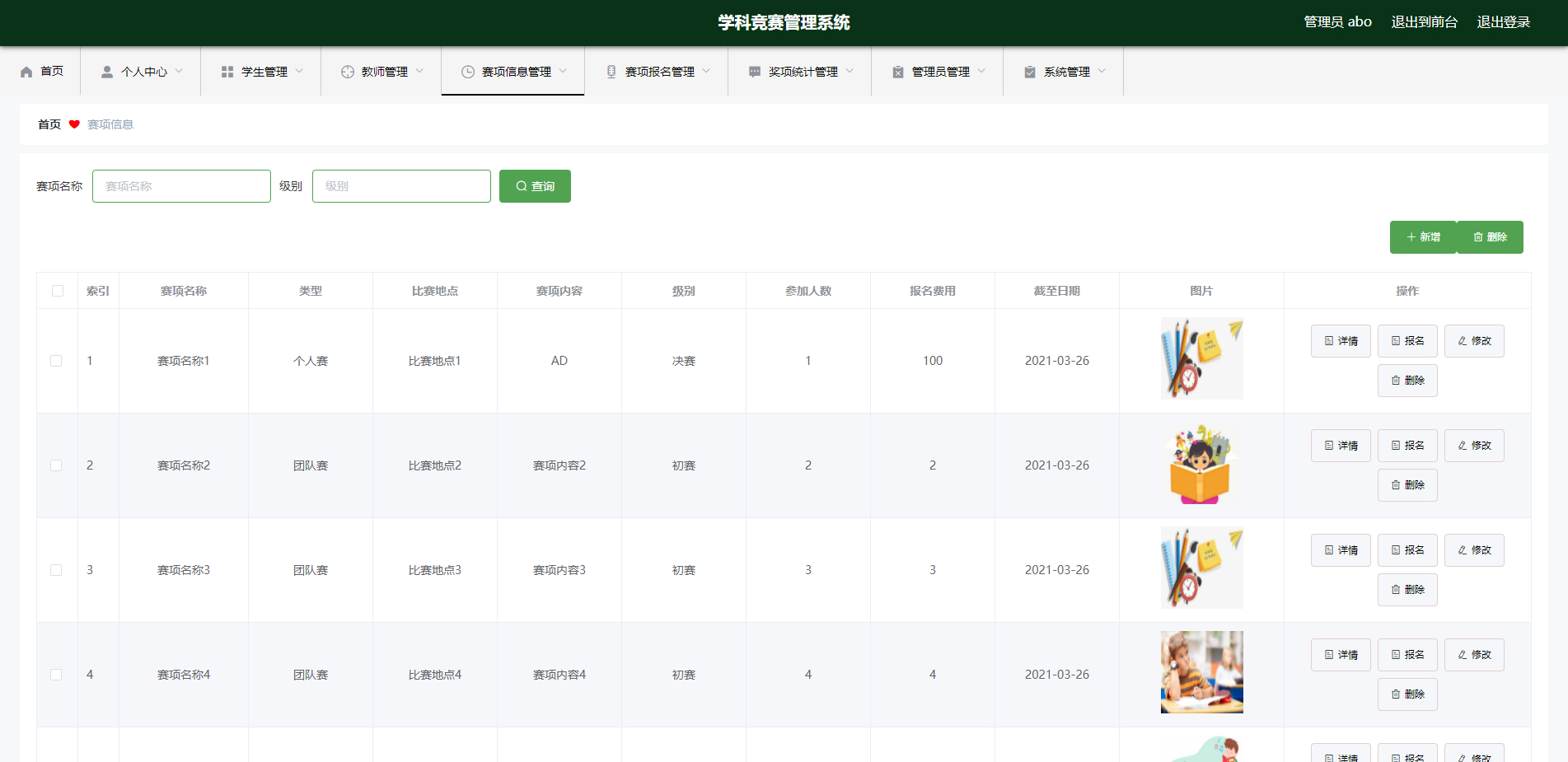This screenshot has height=762, width=1568.
Task: Focus the 赛项名称 search input
Action: (x=181, y=186)
